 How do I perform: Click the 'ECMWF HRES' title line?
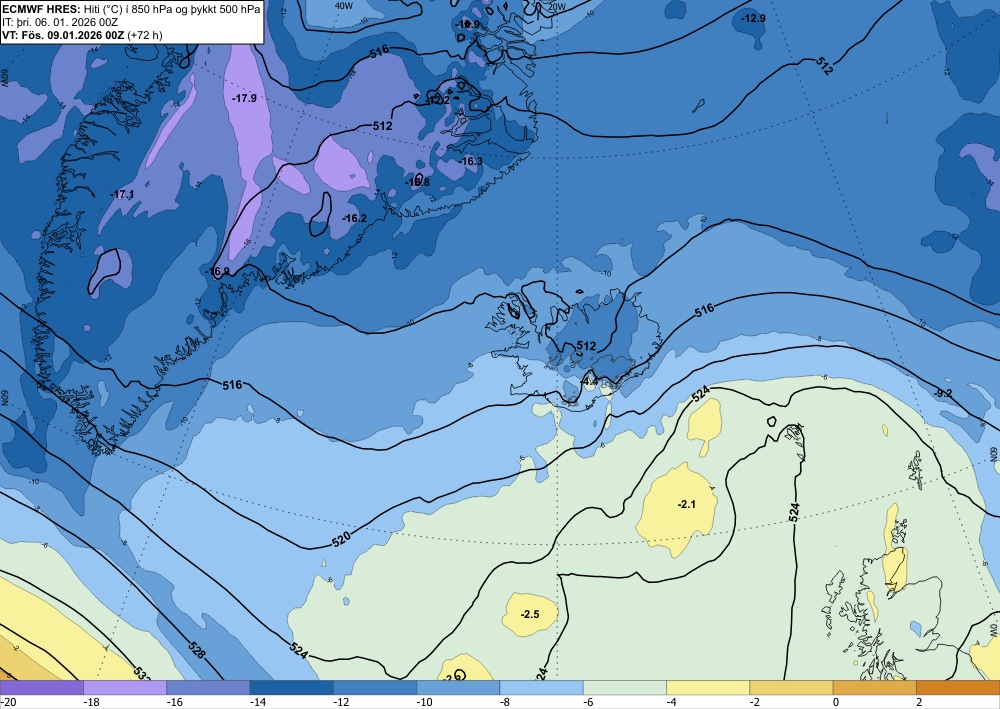pos(131,9)
